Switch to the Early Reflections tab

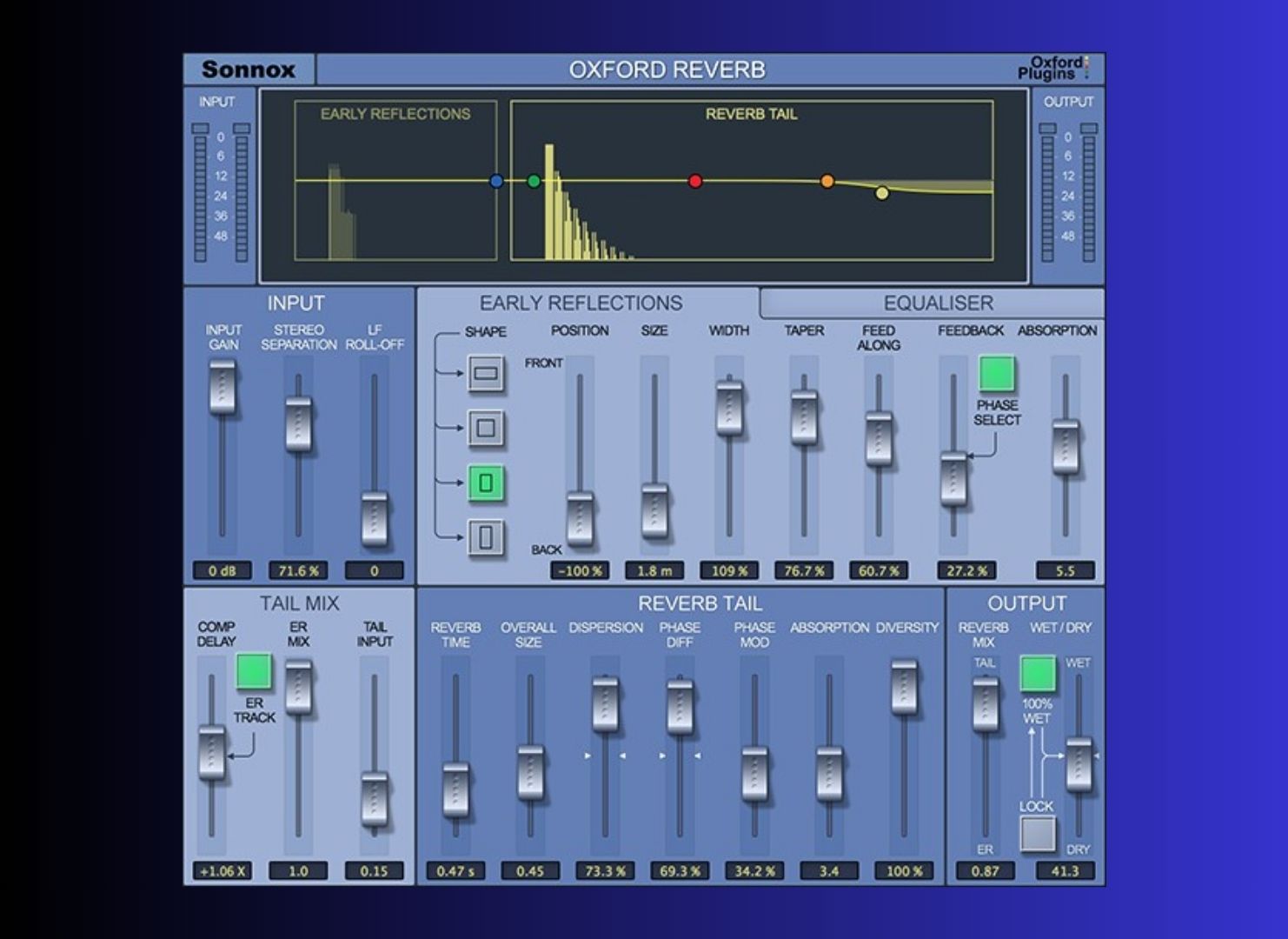coord(581,303)
